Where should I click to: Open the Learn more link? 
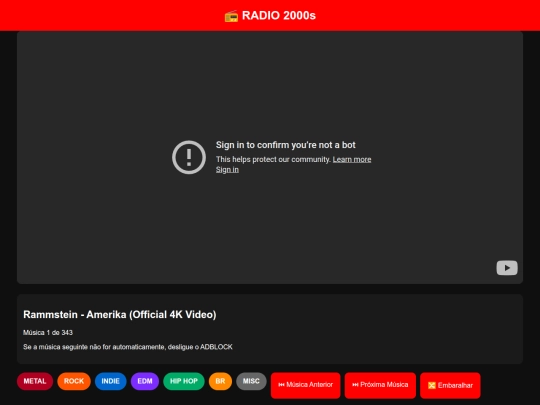[x=352, y=159]
